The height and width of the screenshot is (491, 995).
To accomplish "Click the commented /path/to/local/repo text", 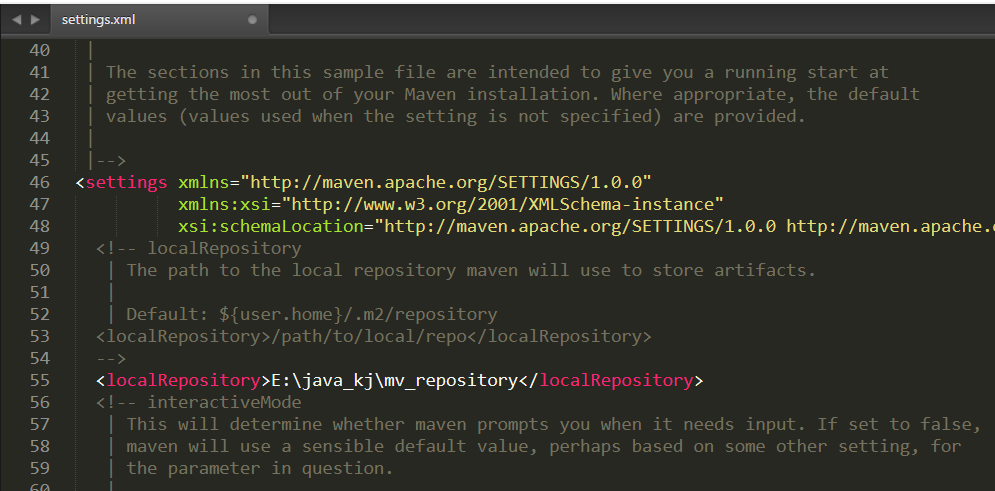I will (369, 336).
